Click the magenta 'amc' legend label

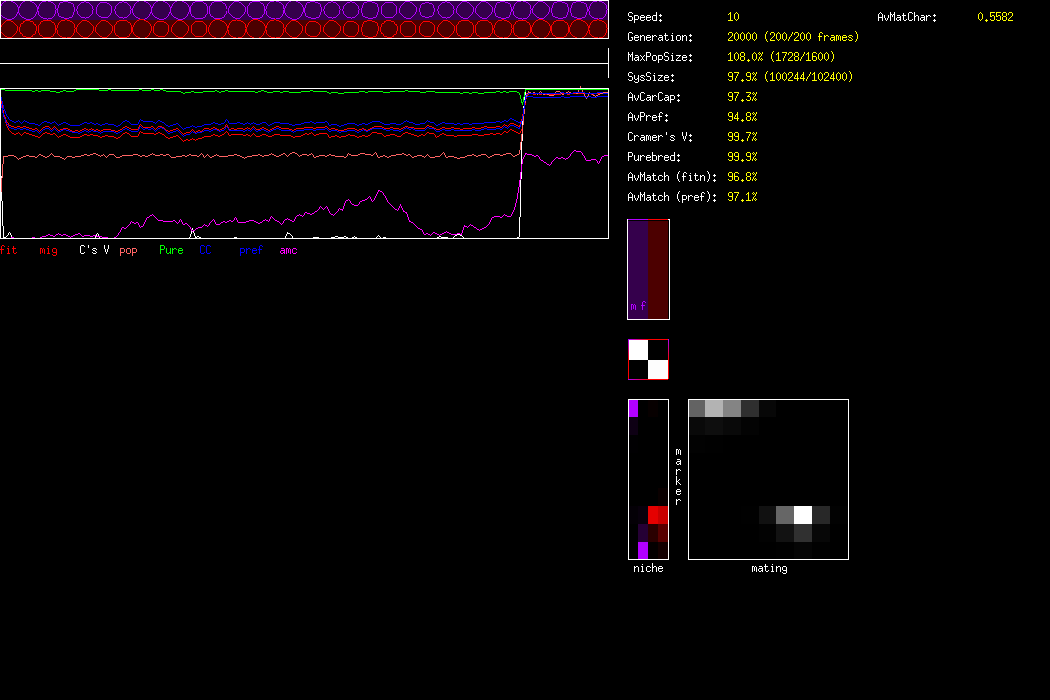click(288, 250)
